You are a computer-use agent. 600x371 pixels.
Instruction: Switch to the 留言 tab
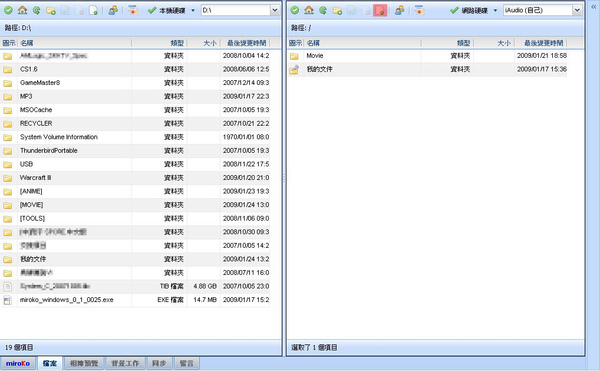coord(186,363)
